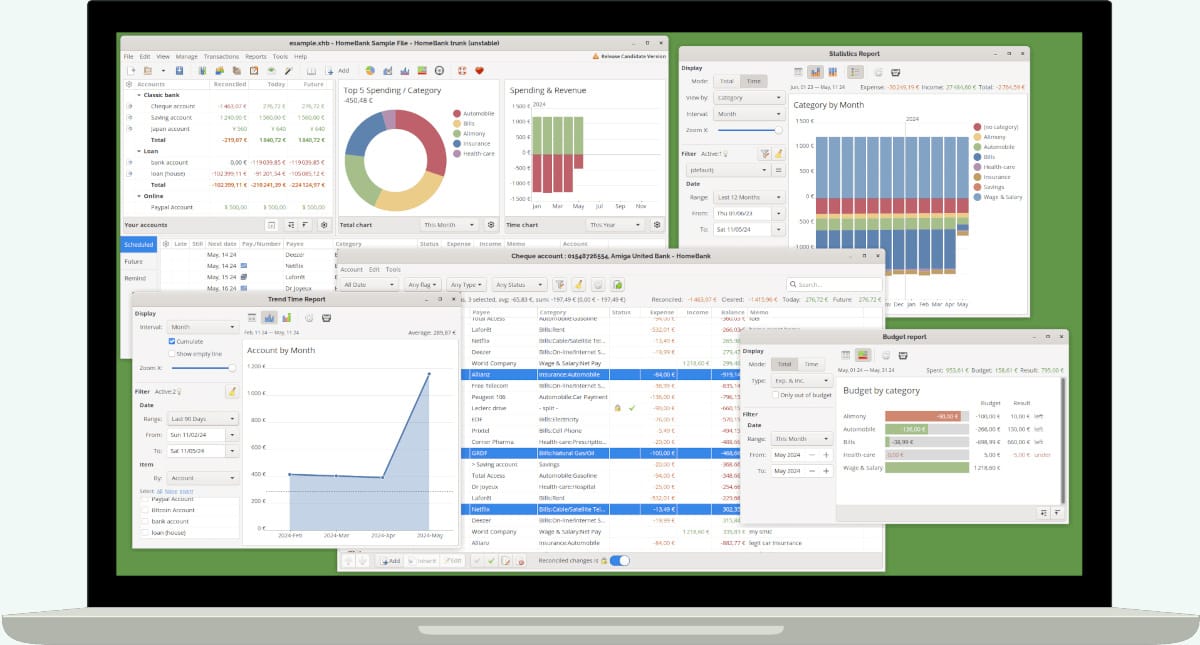This screenshot has width=1200, height=645.
Task: Check Only out of budget option
Action: [773, 396]
